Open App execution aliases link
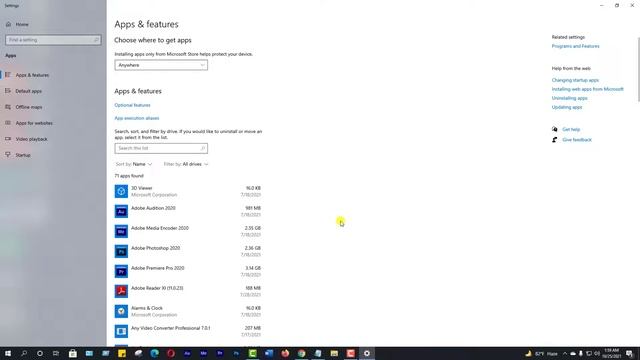This screenshot has height=360, width=640. (137, 118)
